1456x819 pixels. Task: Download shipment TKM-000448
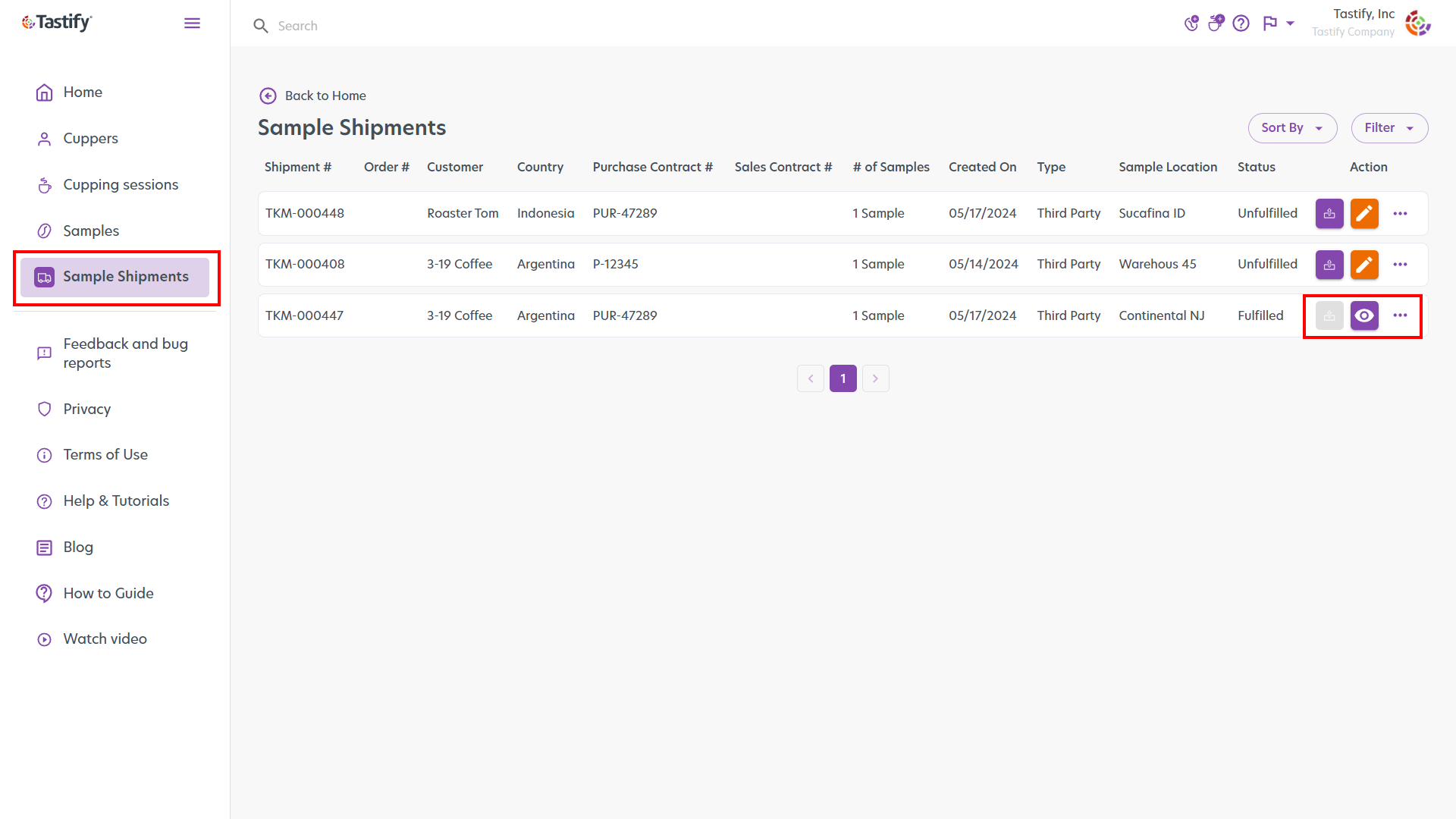1329,214
